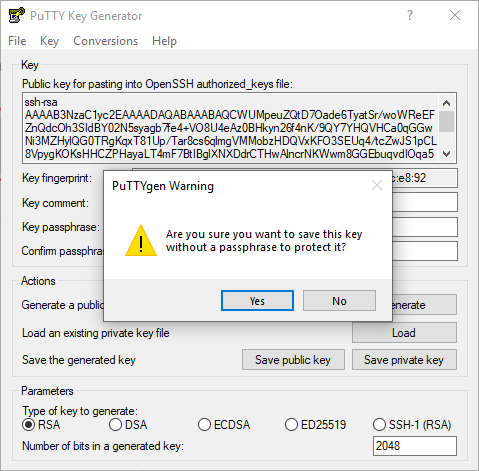Click the number of bits field

[x=415, y=446]
